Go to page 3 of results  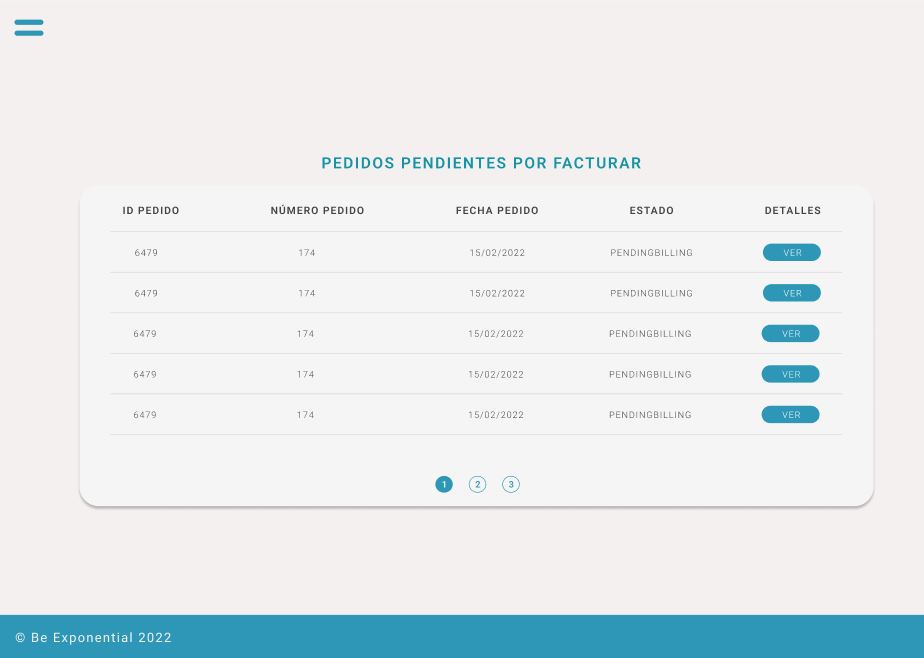tap(511, 484)
